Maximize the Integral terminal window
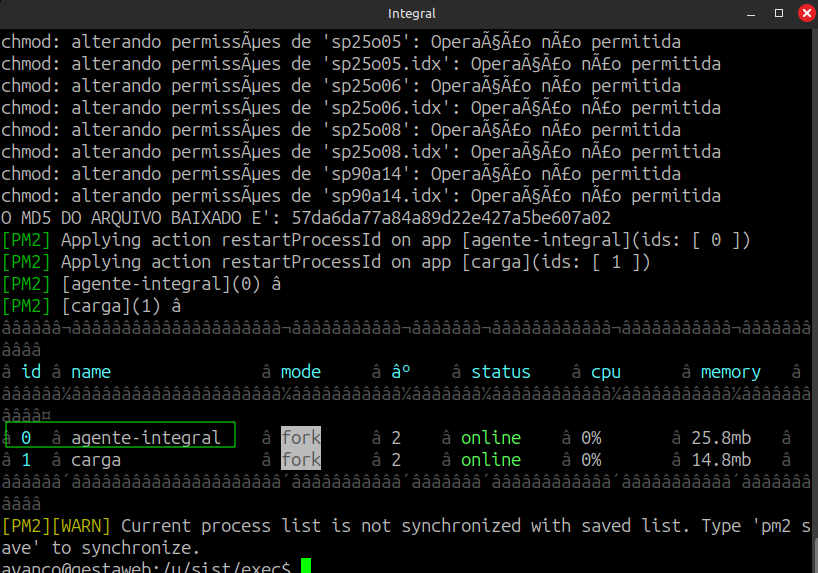Image resolution: width=818 pixels, height=573 pixels. pos(778,14)
